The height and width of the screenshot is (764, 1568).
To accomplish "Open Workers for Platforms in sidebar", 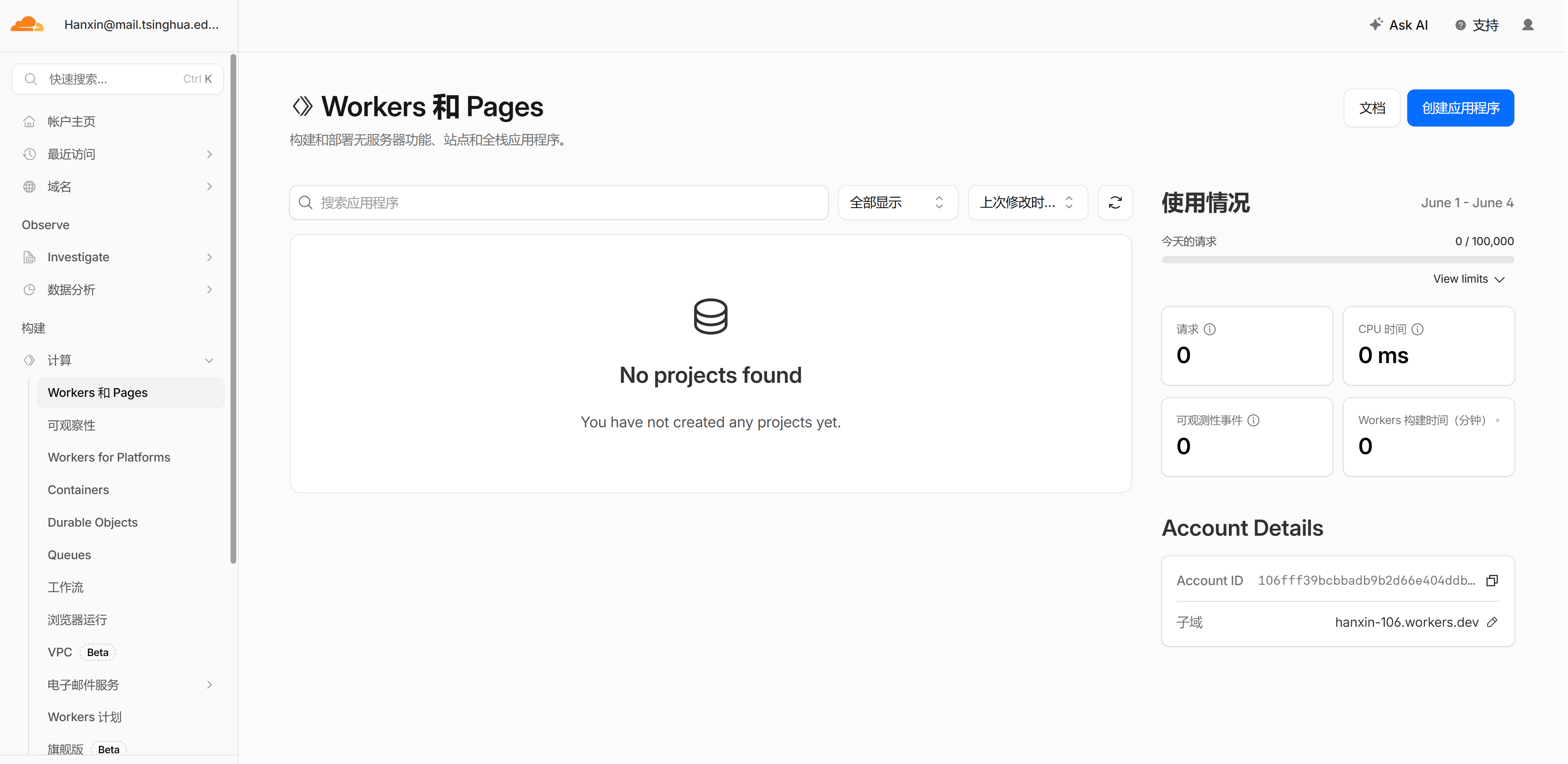I will pos(109,457).
